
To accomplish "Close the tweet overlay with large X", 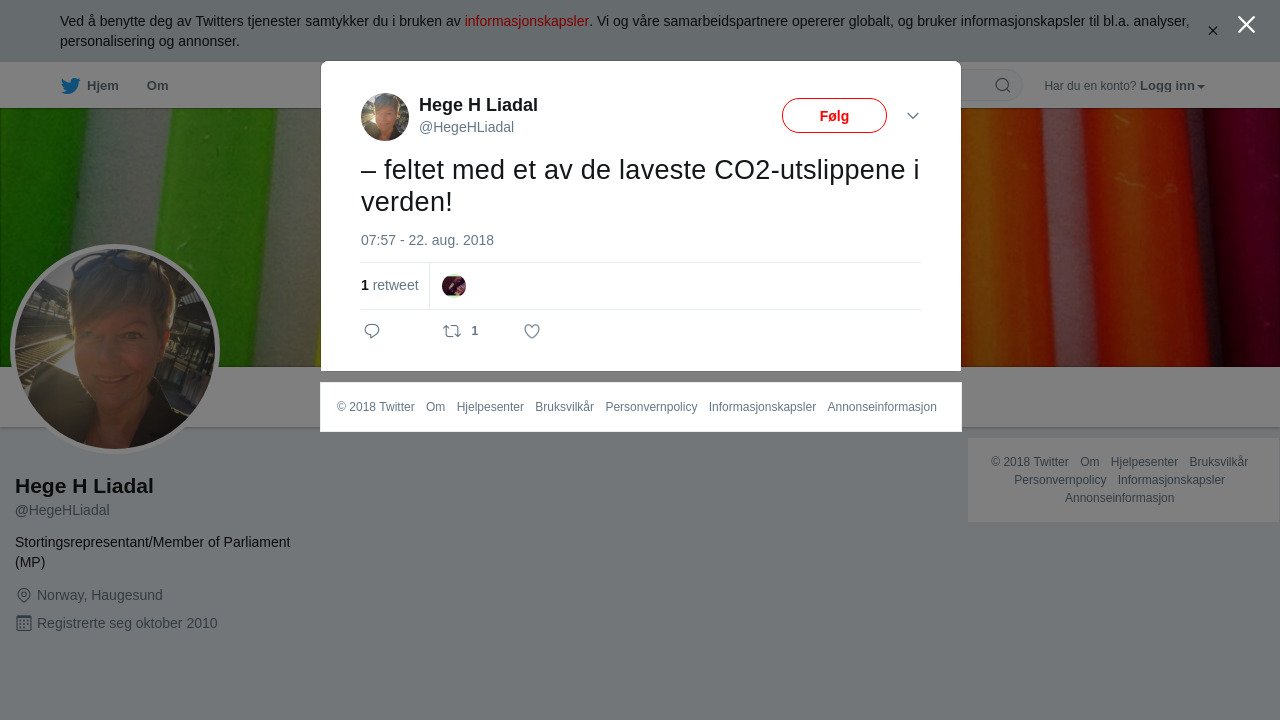I will [1246, 25].
